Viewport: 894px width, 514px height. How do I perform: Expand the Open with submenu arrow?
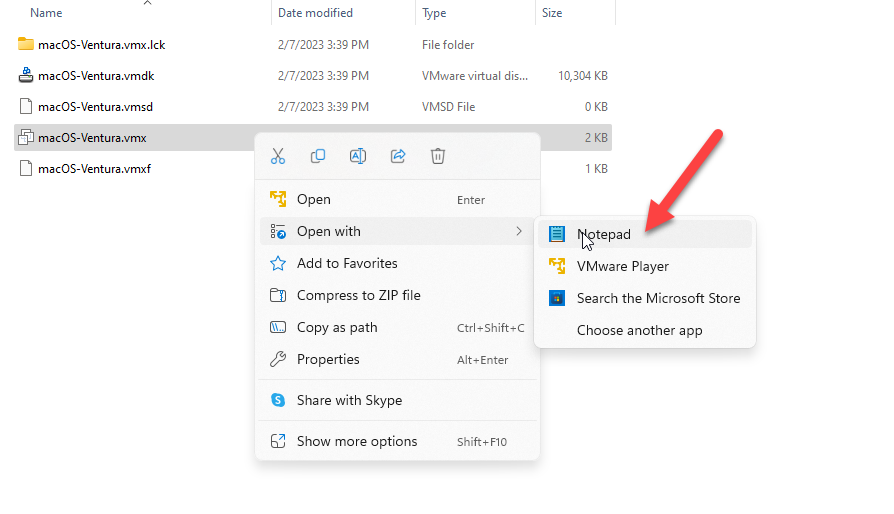[518, 231]
